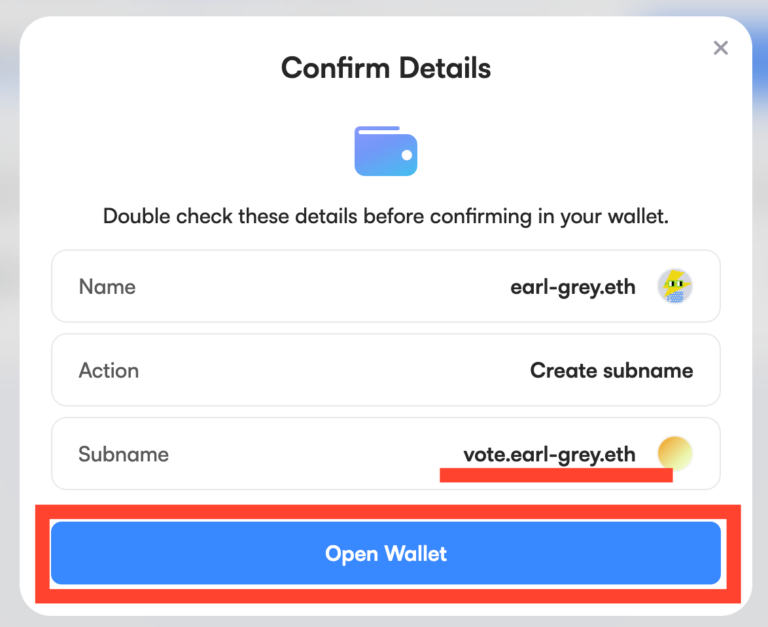Image resolution: width=768 pixels, height=627 pixels.
Task: Click the blue wallet icon
Action: coord(386,151)
